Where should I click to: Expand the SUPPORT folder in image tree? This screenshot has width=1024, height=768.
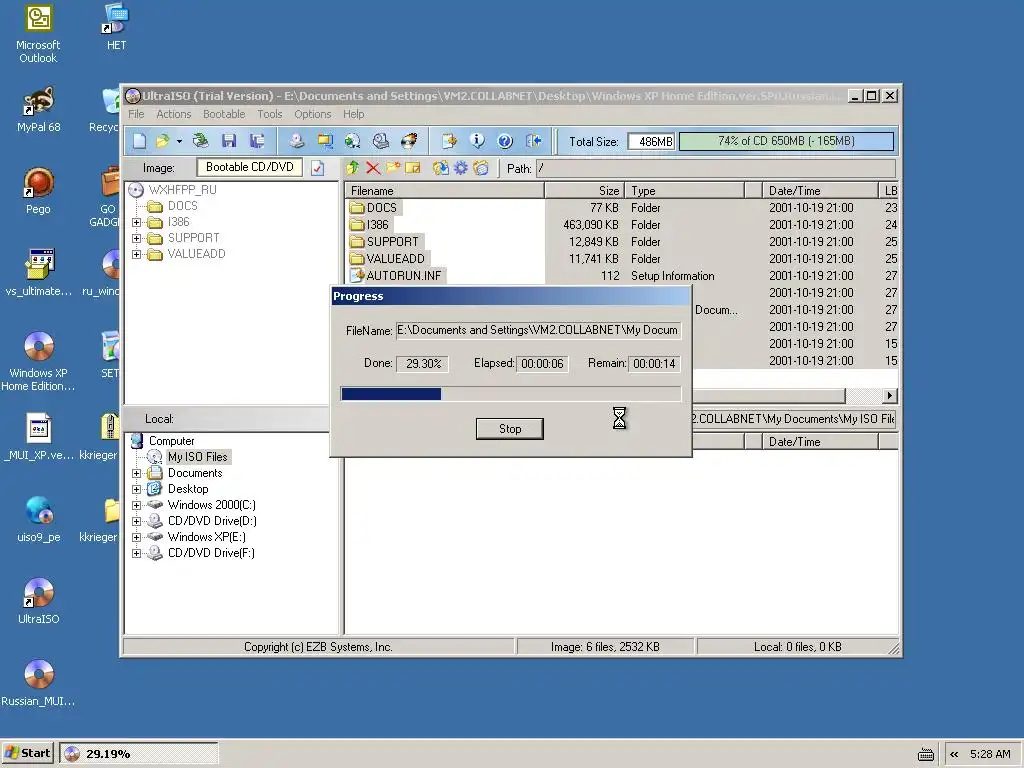[x=136, y=238]
